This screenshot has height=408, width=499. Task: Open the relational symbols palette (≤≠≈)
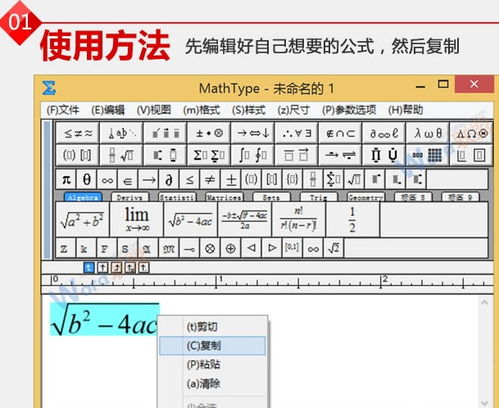click(x=77, y=133)
